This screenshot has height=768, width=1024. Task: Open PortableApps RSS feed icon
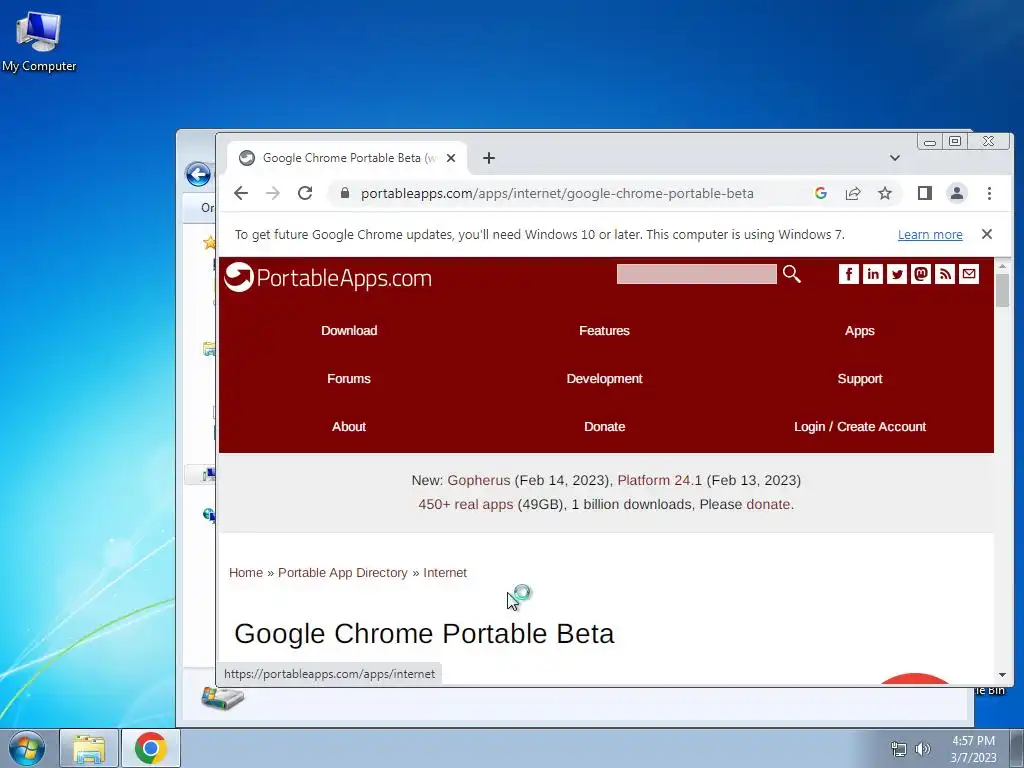pyautogui.click(x=945, y=274)
